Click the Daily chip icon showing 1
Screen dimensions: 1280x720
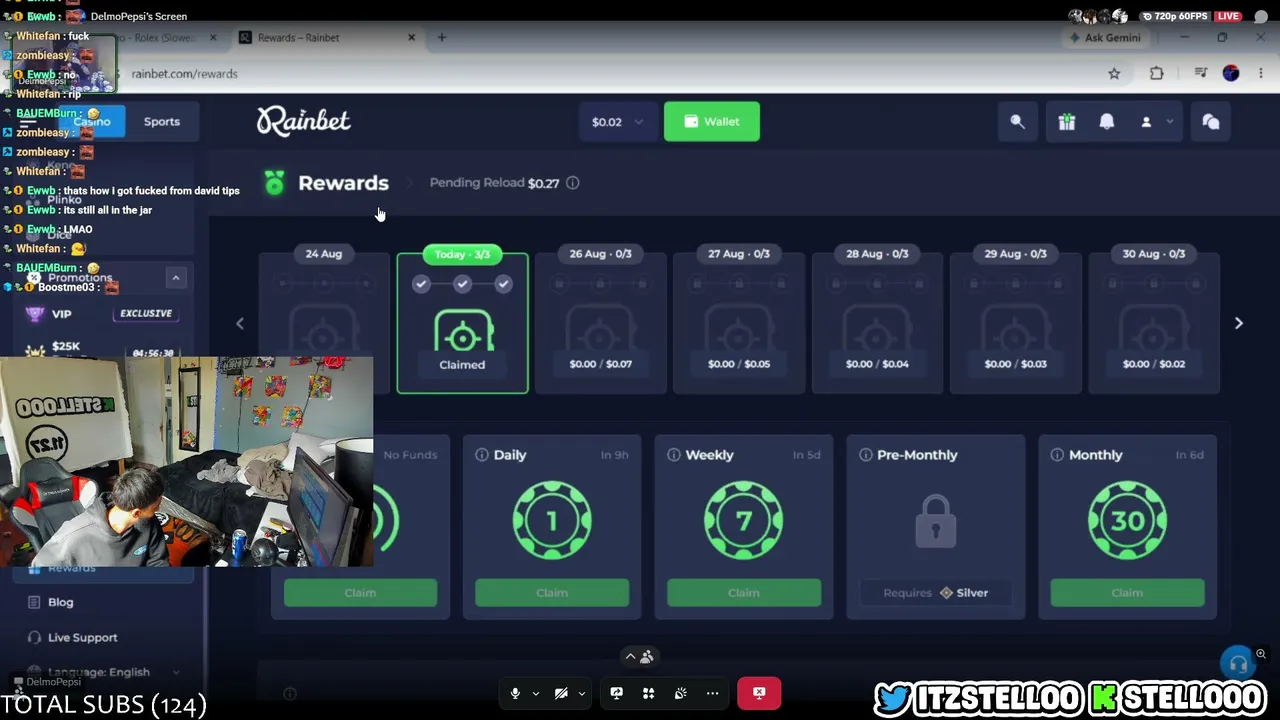[x=552, y=520]
